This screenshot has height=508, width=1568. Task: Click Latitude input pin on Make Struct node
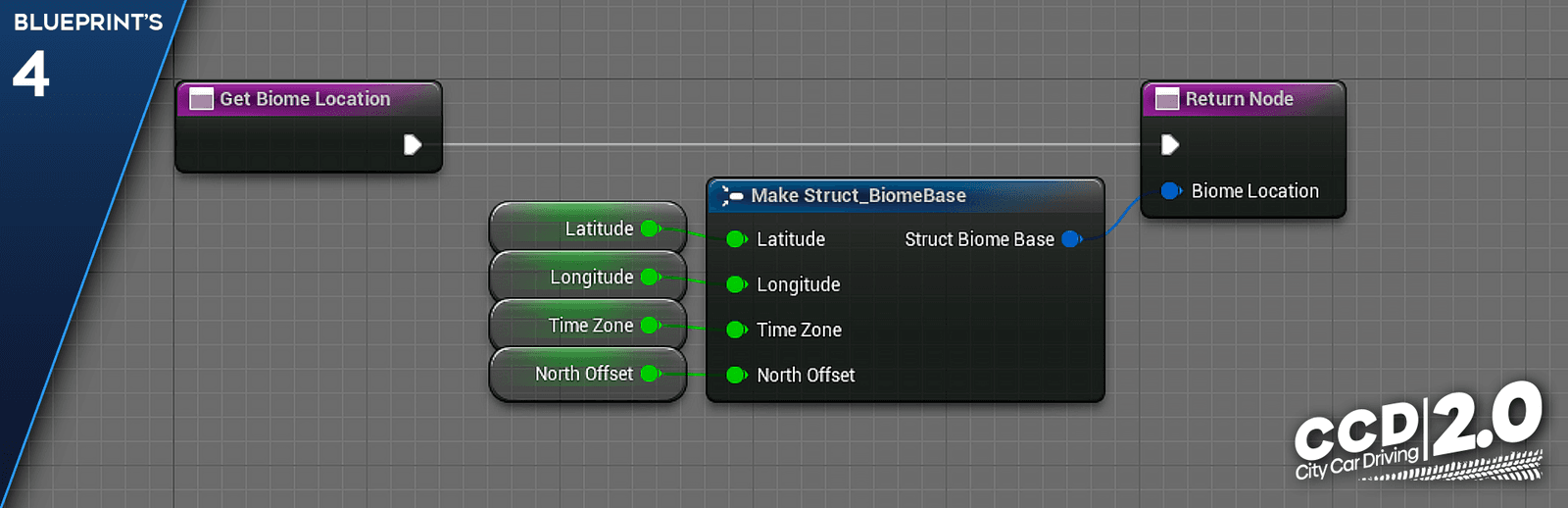point(737,239)
